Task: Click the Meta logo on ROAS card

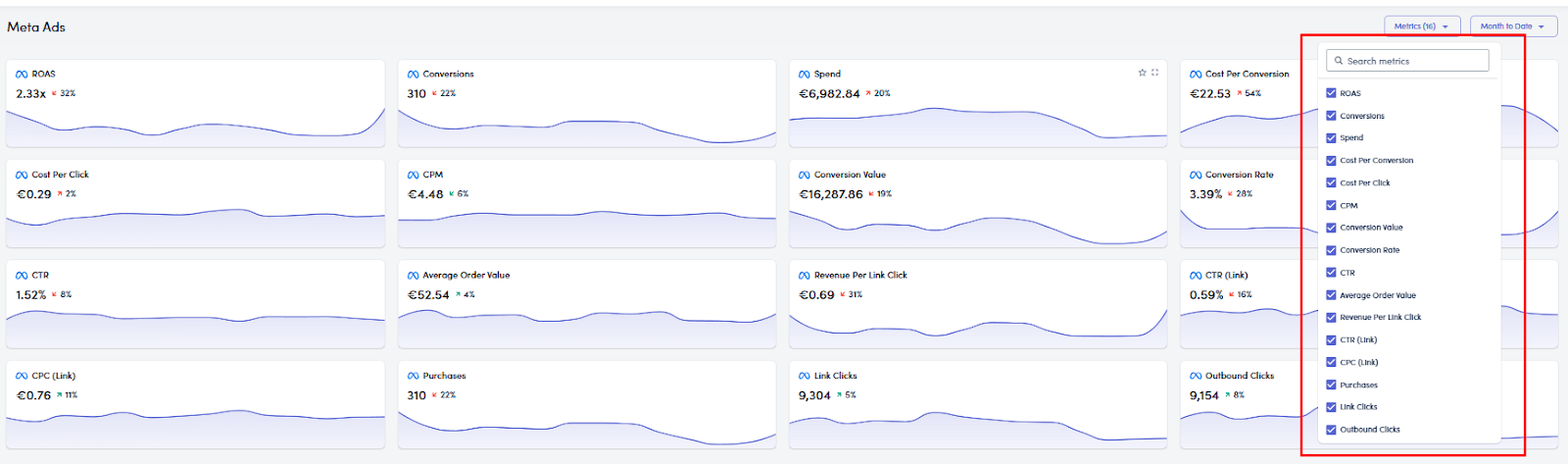Action: [x=22, y=75]
